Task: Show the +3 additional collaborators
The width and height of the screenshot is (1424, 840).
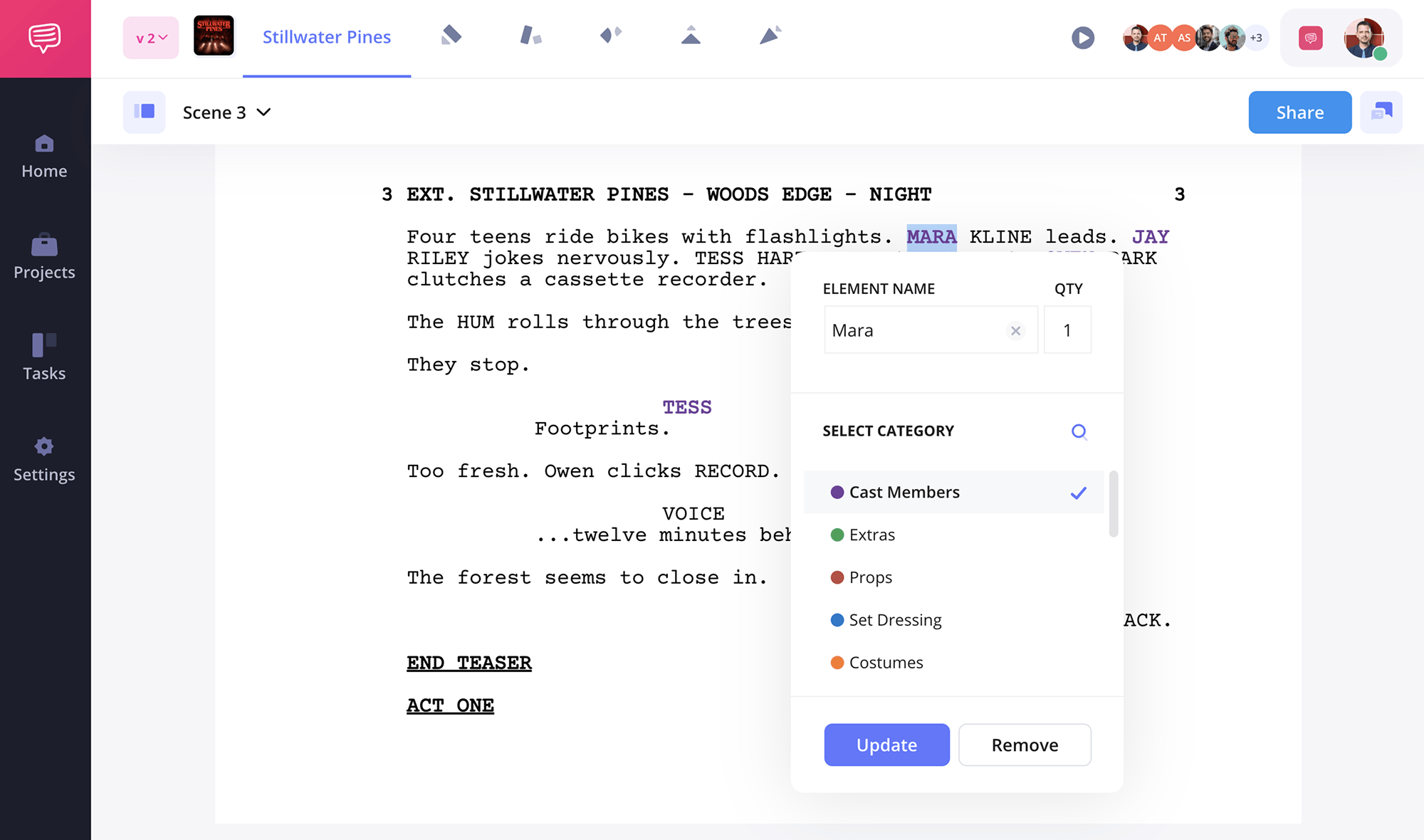Action: (x=1257, y=38)
